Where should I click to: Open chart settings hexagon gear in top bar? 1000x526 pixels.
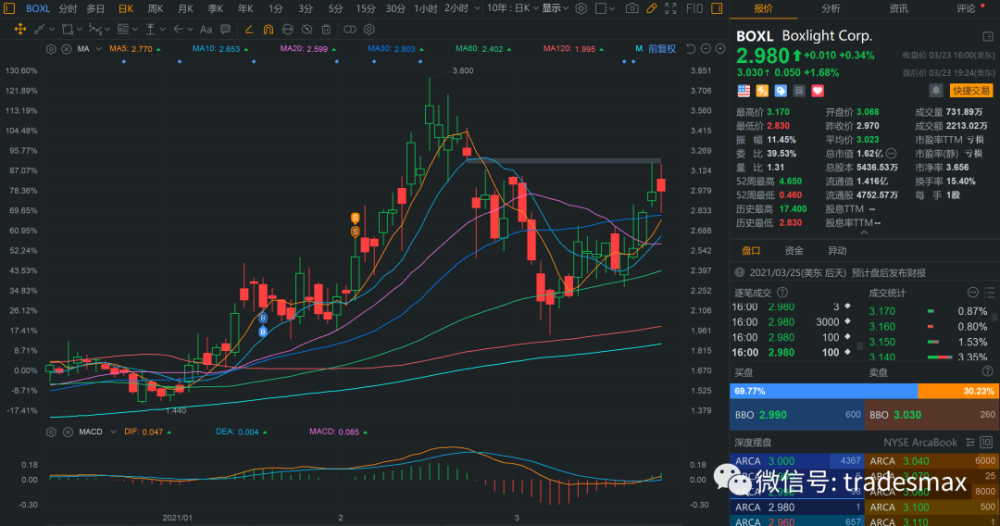(581, 8)
